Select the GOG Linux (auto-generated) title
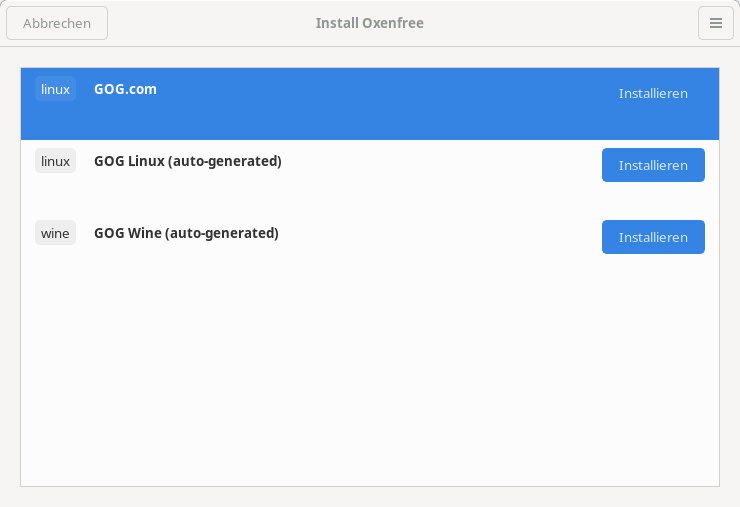 coord(187,161)
